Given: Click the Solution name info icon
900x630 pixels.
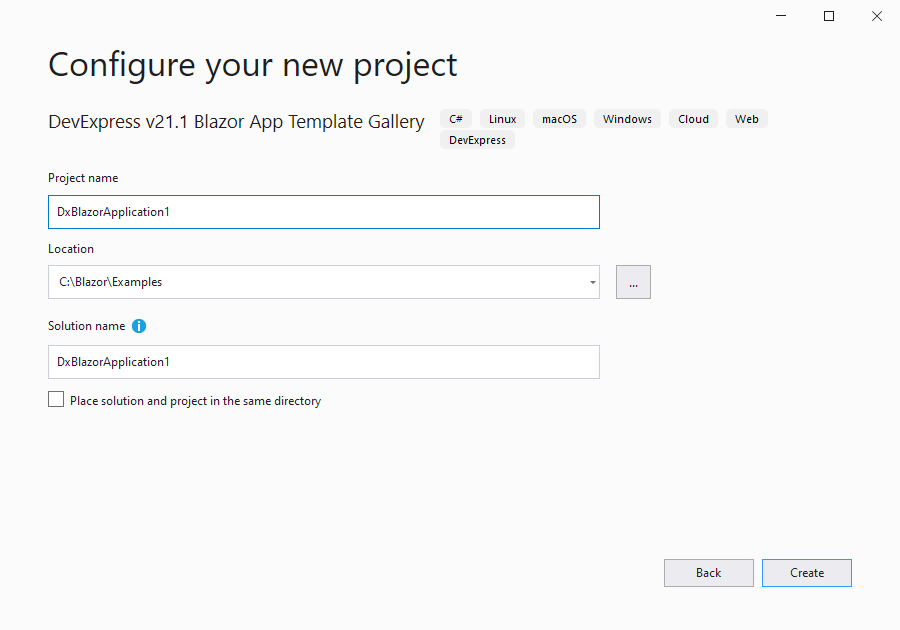Looking at the screenshot, I should click(x=139, y=326).
